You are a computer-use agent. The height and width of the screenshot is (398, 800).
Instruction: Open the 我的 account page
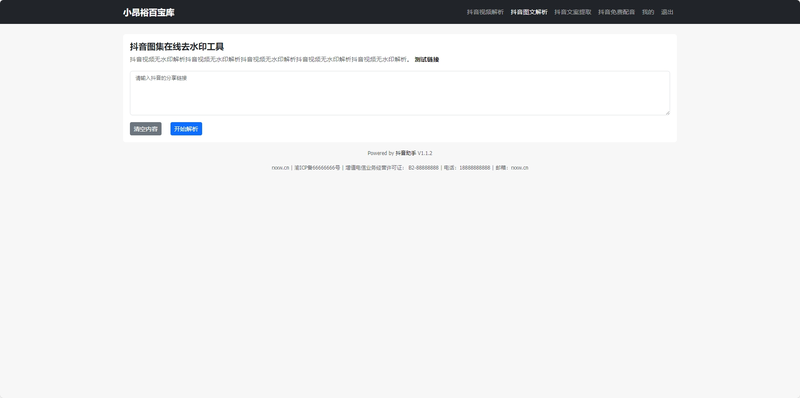[648, 12]
